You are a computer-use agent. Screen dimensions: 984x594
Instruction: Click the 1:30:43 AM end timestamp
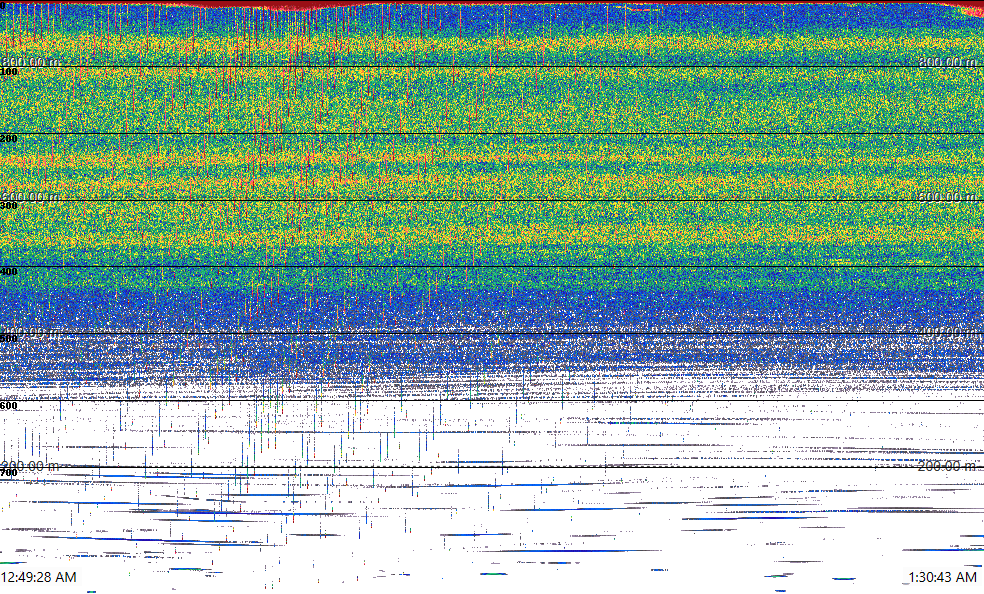(943, 577)
